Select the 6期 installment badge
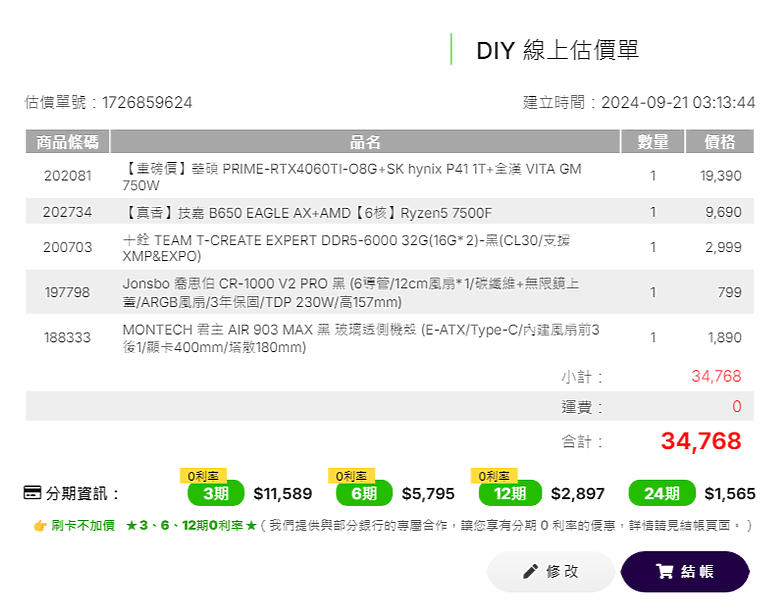 click(364, 493)
